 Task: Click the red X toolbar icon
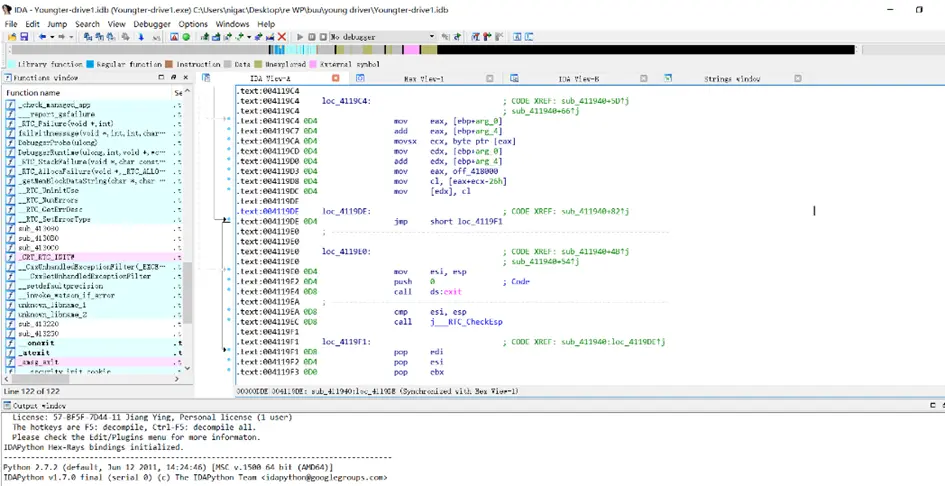tap(282, 37)
